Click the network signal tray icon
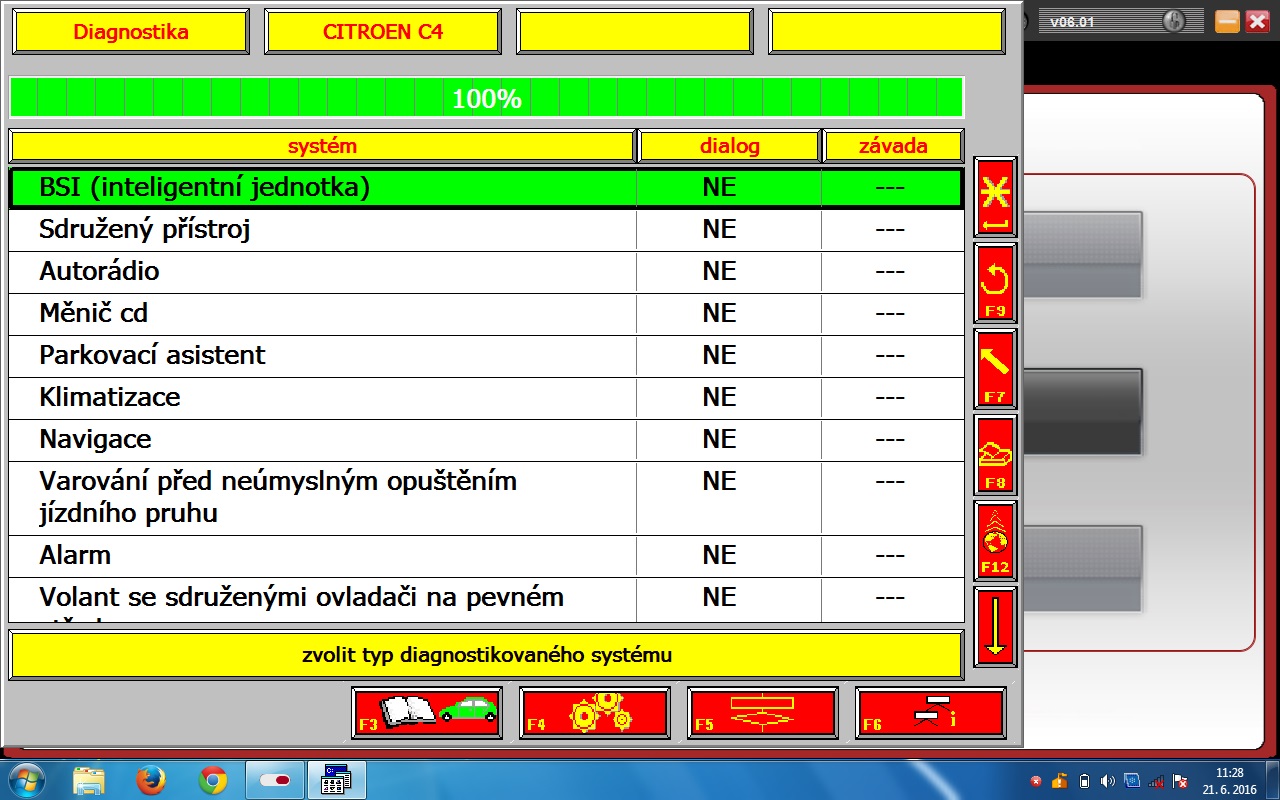 1155,781
